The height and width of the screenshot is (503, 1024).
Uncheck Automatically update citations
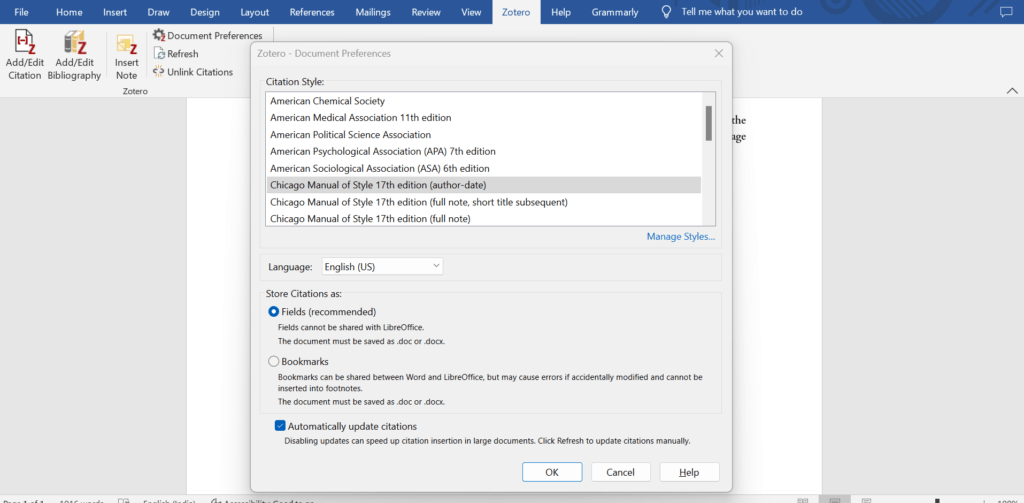pos(280,426)
